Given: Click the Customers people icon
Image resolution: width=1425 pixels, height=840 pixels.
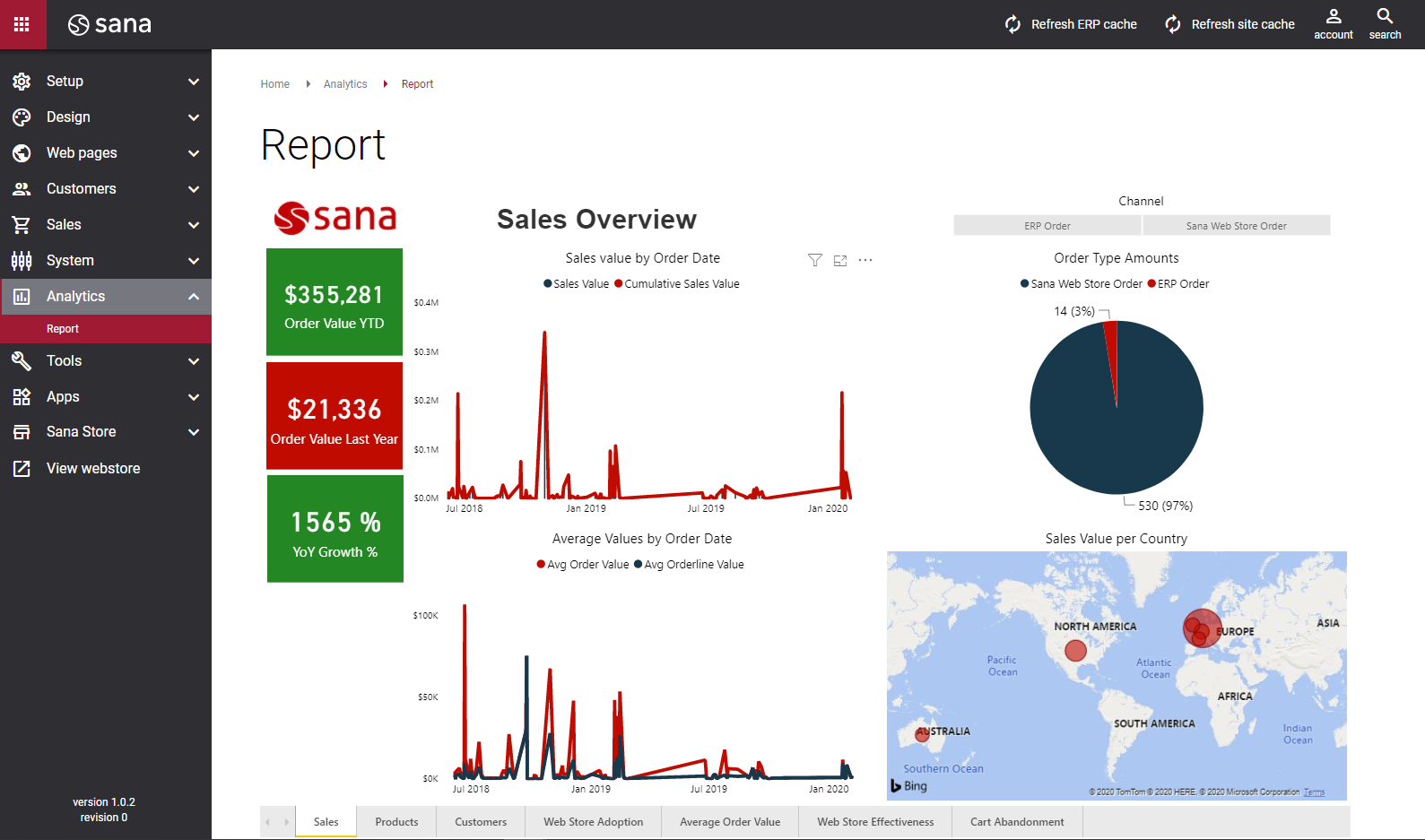Looking at the screenshot, I should coord(22,189).
